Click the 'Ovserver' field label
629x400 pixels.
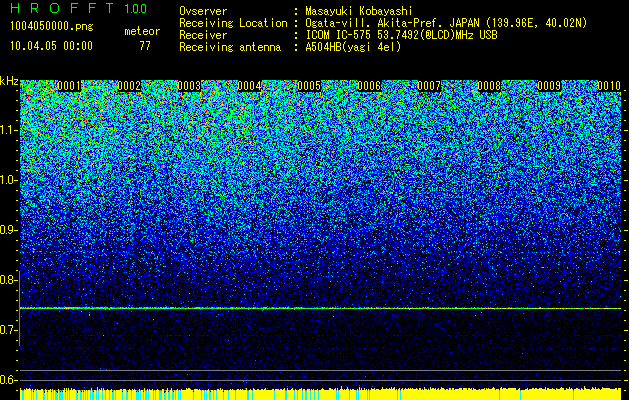tap(203, 11)
